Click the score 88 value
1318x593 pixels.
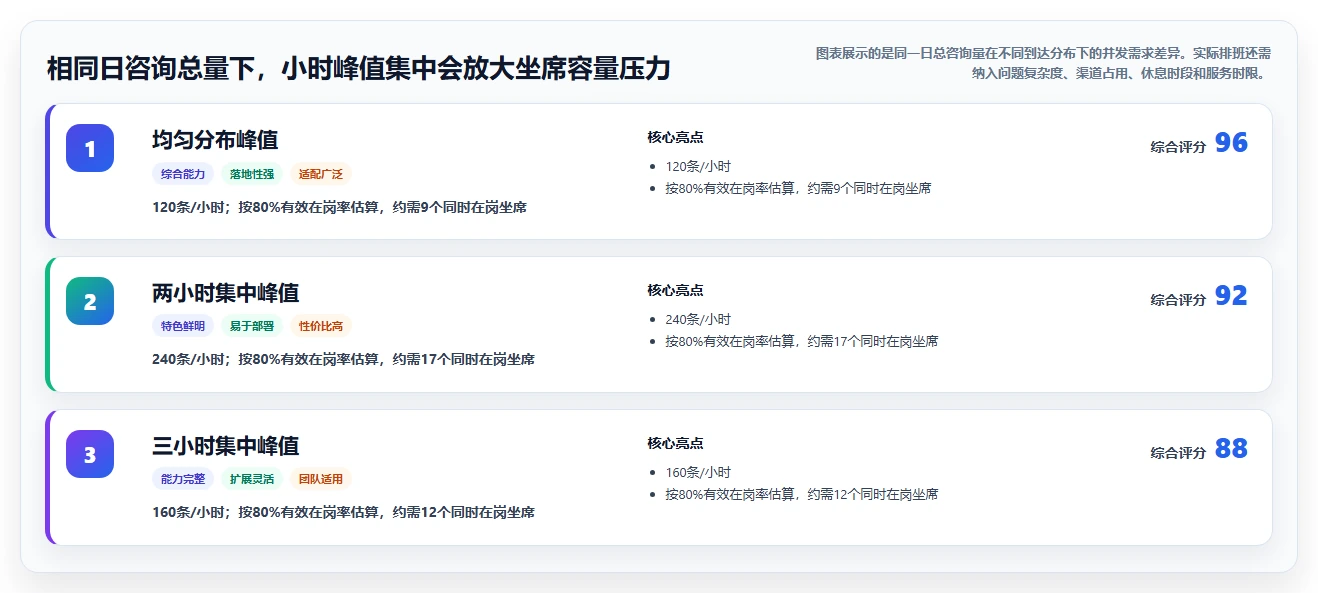tap(1231, 449)
